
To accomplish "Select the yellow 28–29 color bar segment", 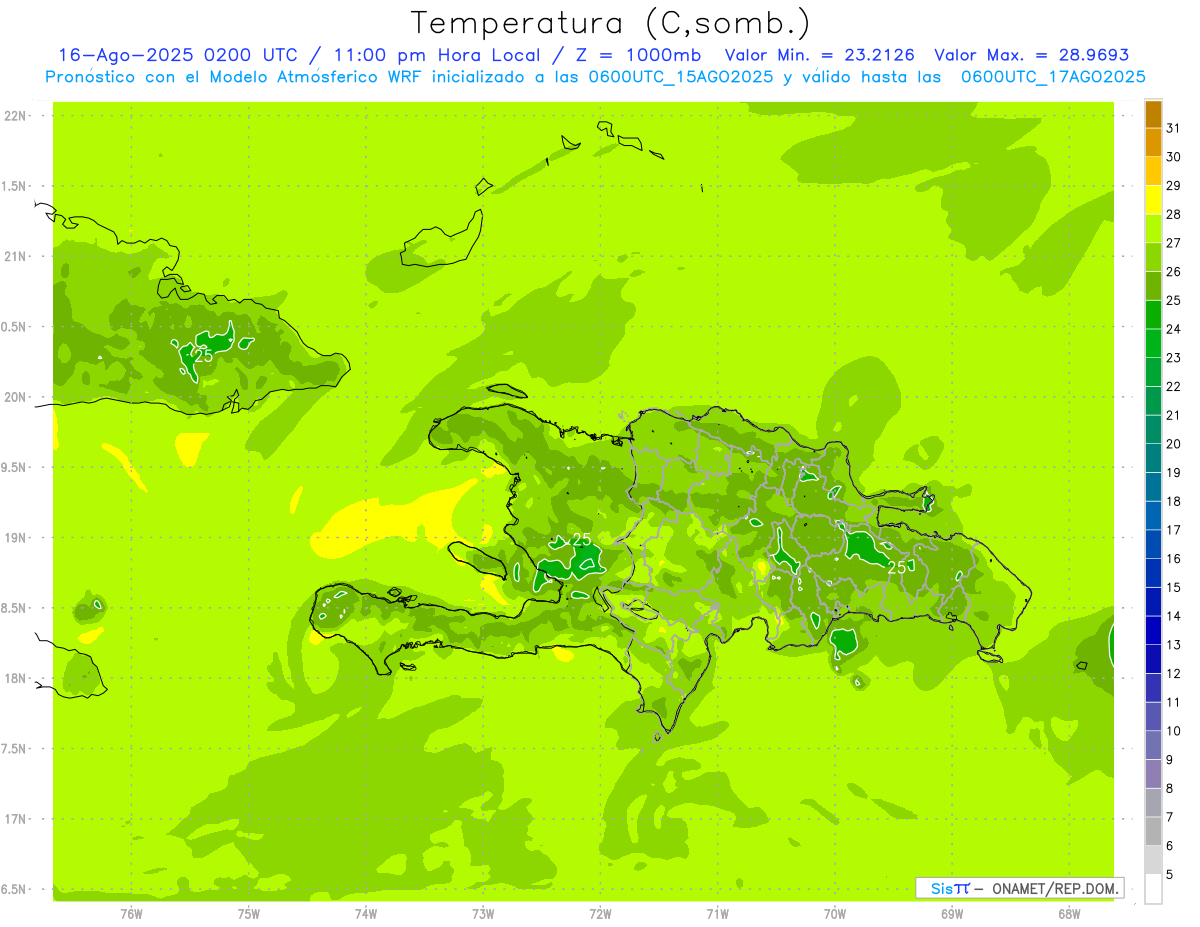I will pyautogui.click(x=1153, y=200).
